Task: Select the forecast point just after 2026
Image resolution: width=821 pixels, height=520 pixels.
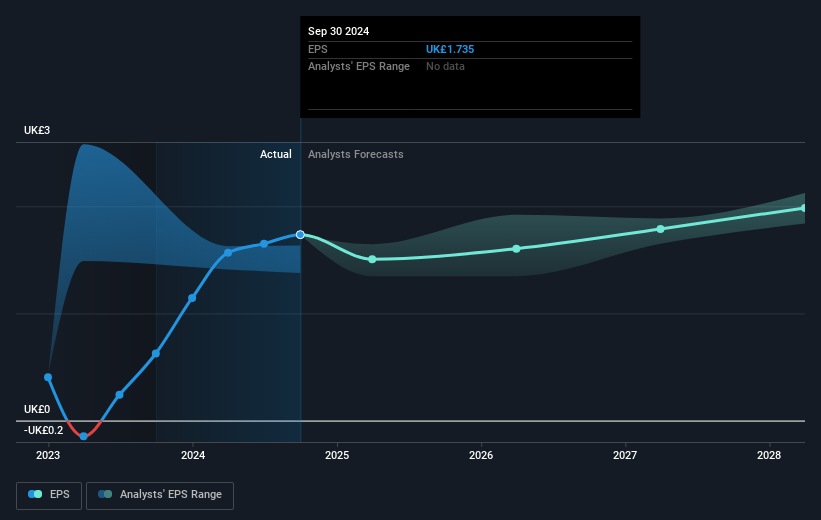Action: coord(516,249)
